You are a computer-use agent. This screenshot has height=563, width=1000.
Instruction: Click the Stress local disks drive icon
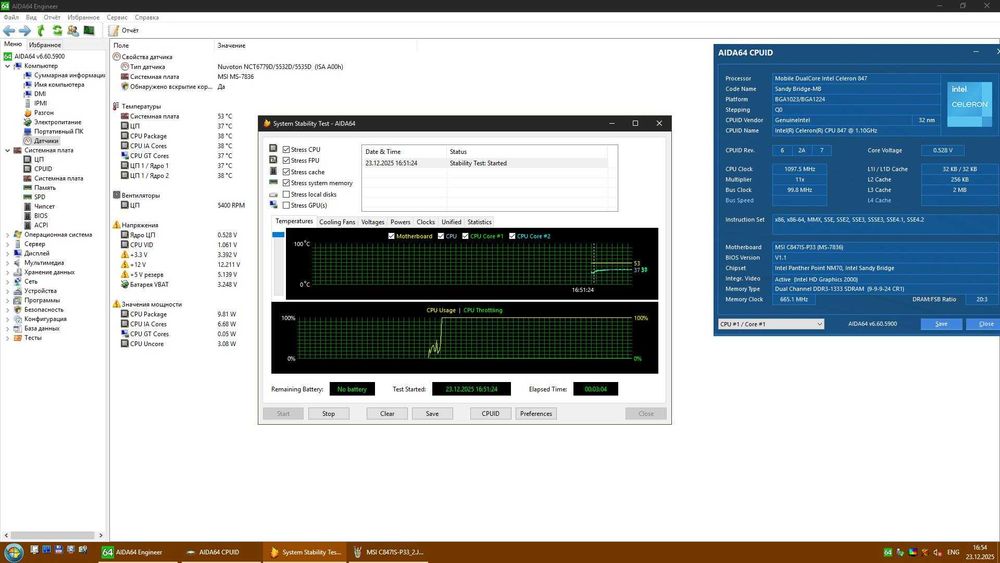click(x=273, y=194)
